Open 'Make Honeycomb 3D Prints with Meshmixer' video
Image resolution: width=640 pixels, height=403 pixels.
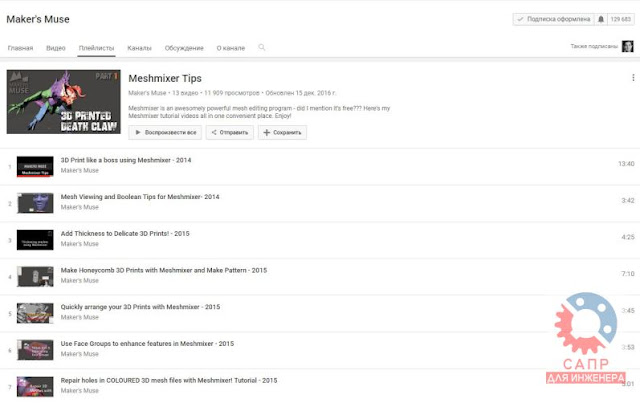point(164,270)
